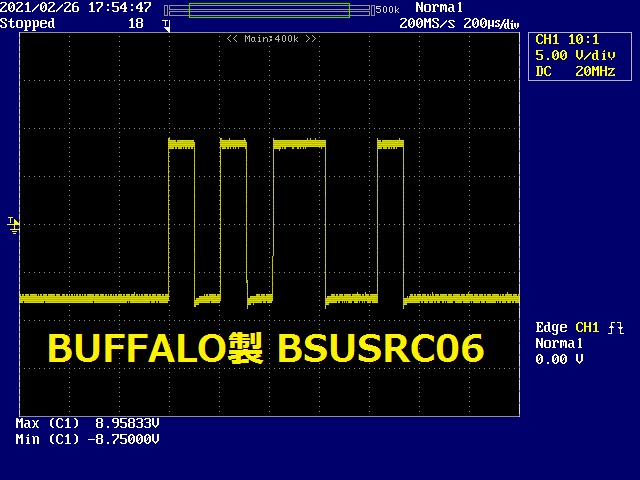
Task: Click the date and time stamp
Action: [x=76, y=7]
